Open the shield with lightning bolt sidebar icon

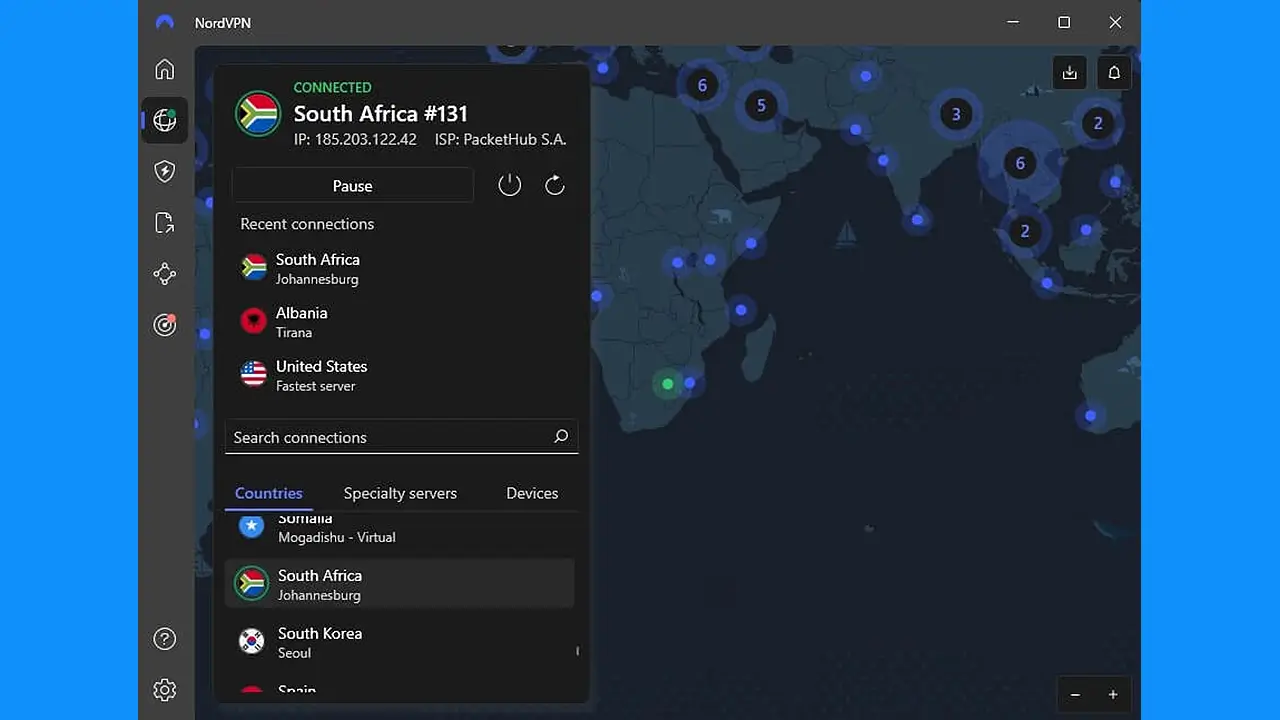pyautogui.click(x=165, y=172)
